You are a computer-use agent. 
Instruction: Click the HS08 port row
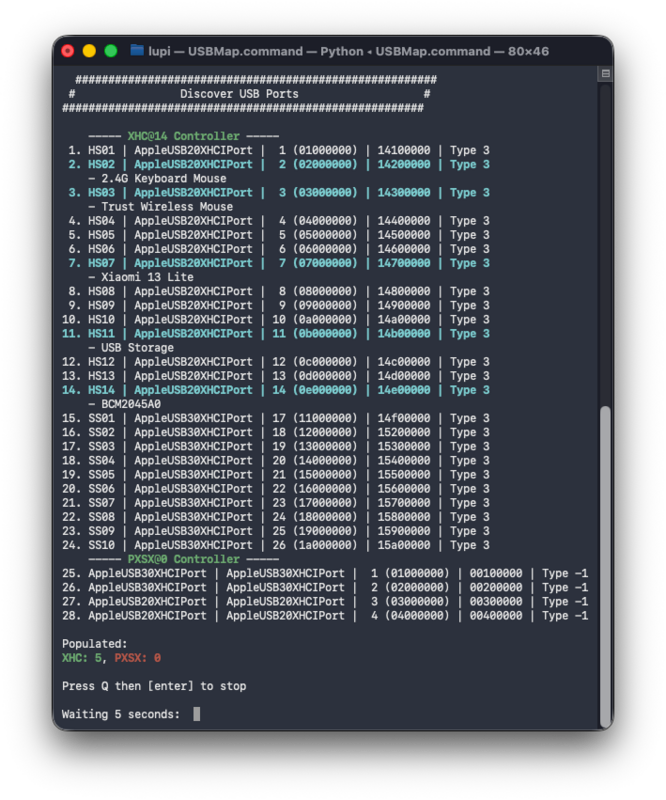[279, 291]
